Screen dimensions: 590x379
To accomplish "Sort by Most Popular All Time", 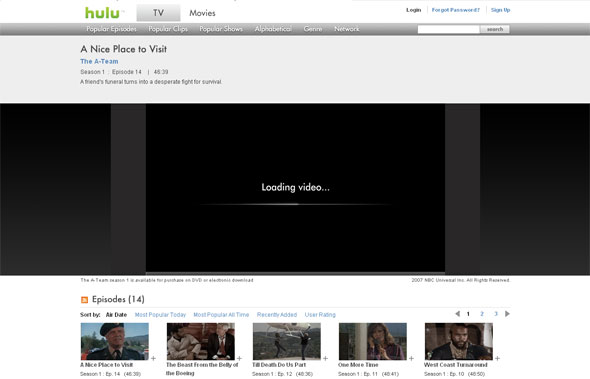I will (x=221, y=315).
